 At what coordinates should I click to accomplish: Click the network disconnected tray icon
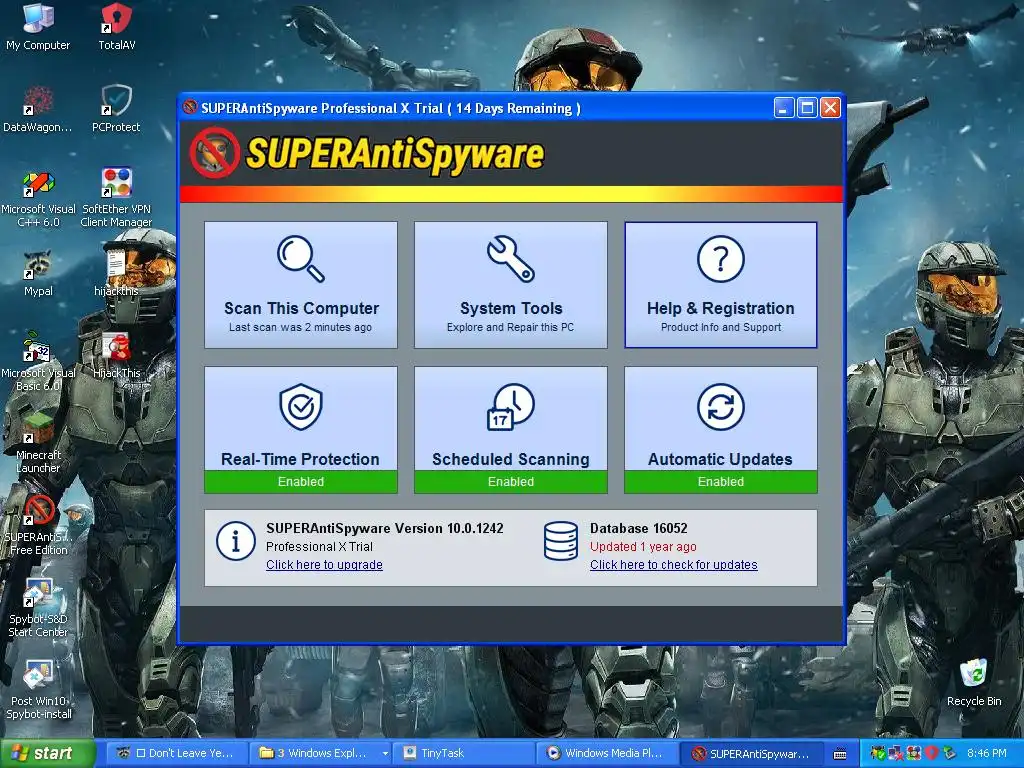click(895, 753)
